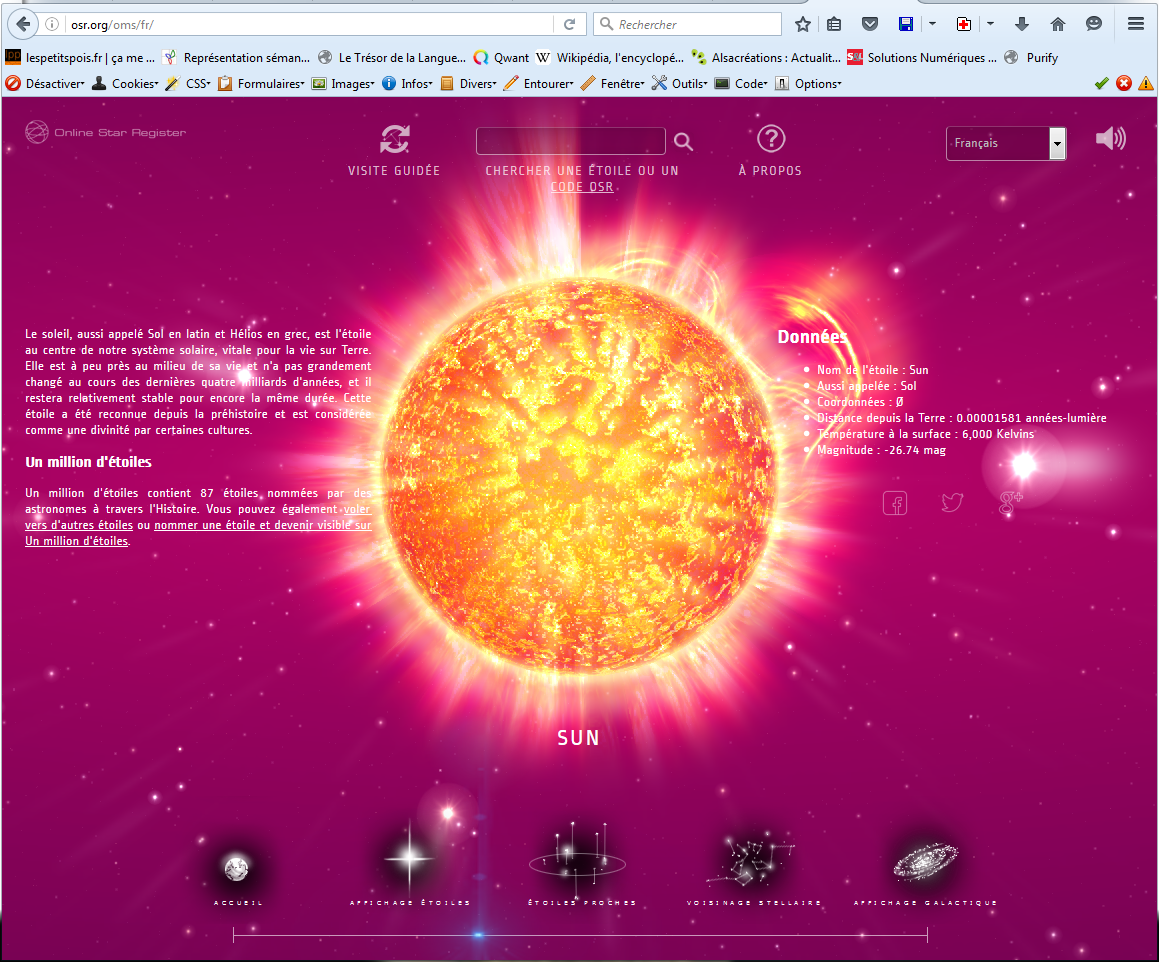Switch to Affichage Galactique view
This screenshot has width=1159, height=962.
point(925,860)
